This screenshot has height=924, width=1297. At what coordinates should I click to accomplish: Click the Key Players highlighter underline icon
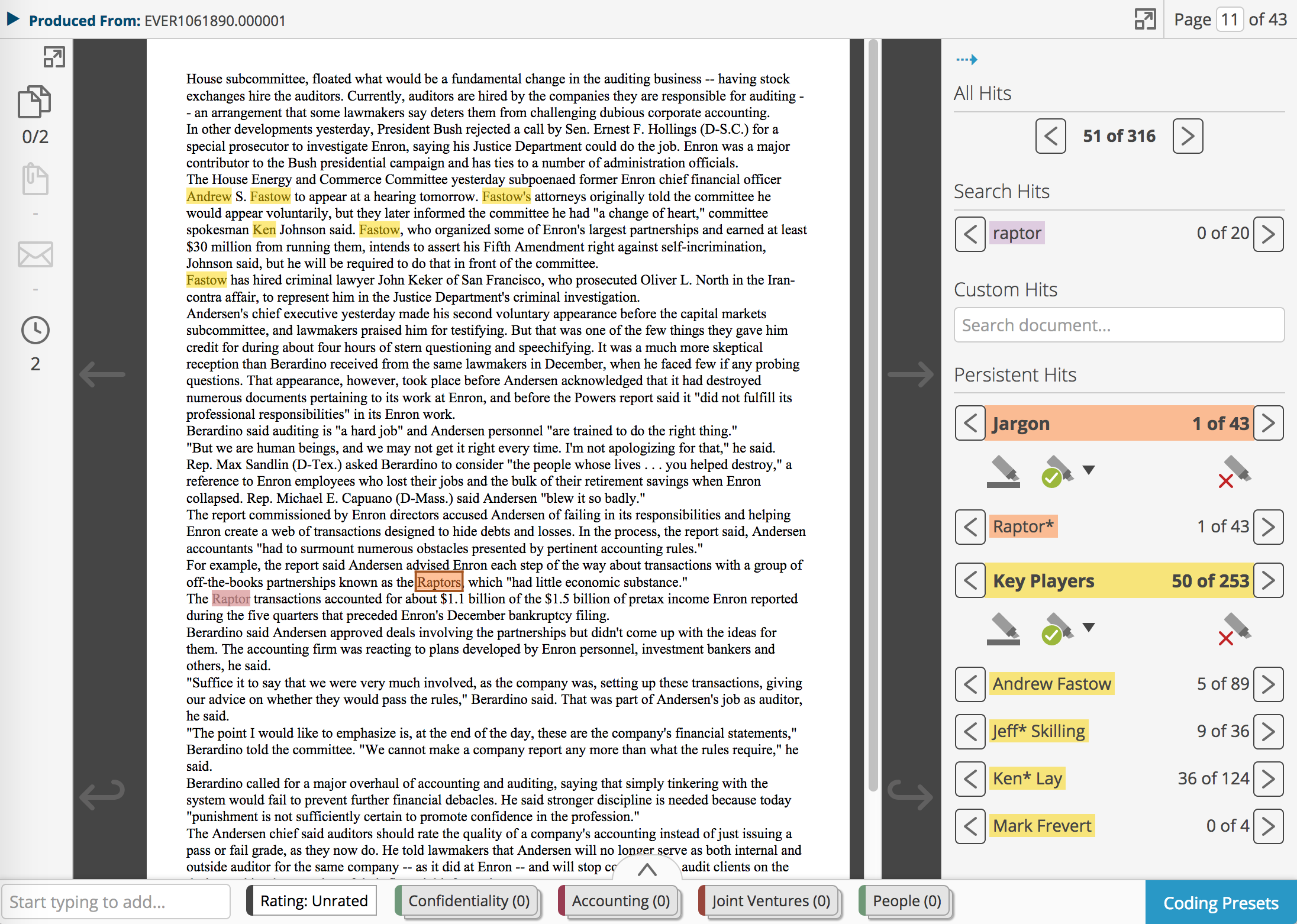(x=1004, y=629)
